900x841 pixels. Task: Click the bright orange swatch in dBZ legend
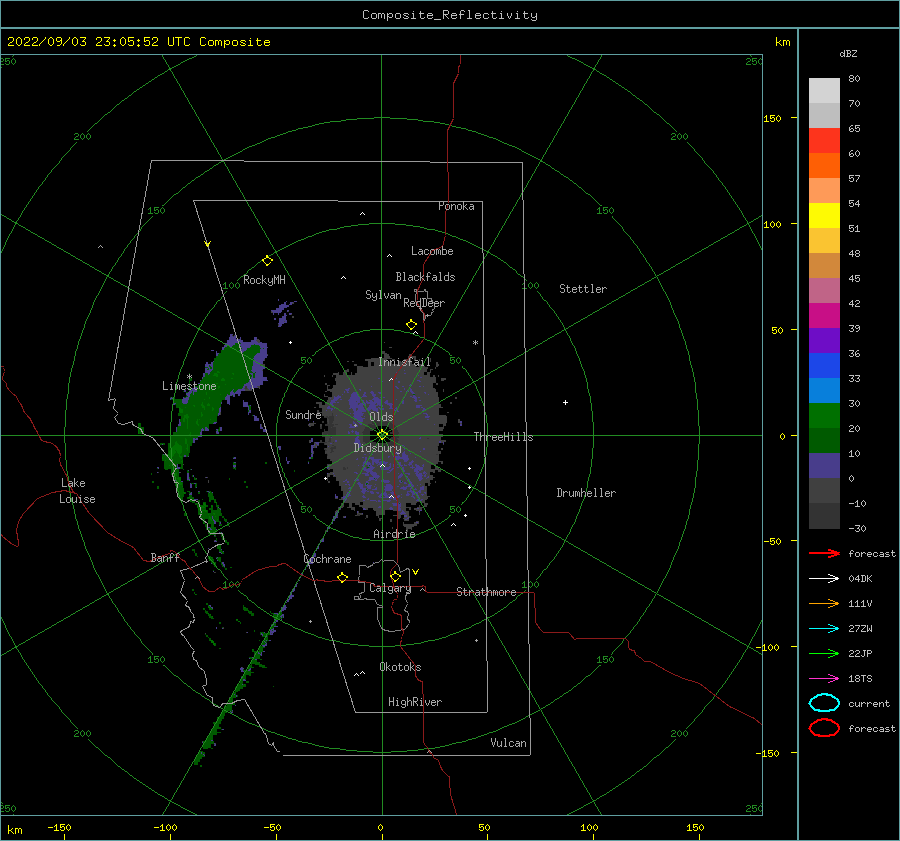[x=824, y=165]
